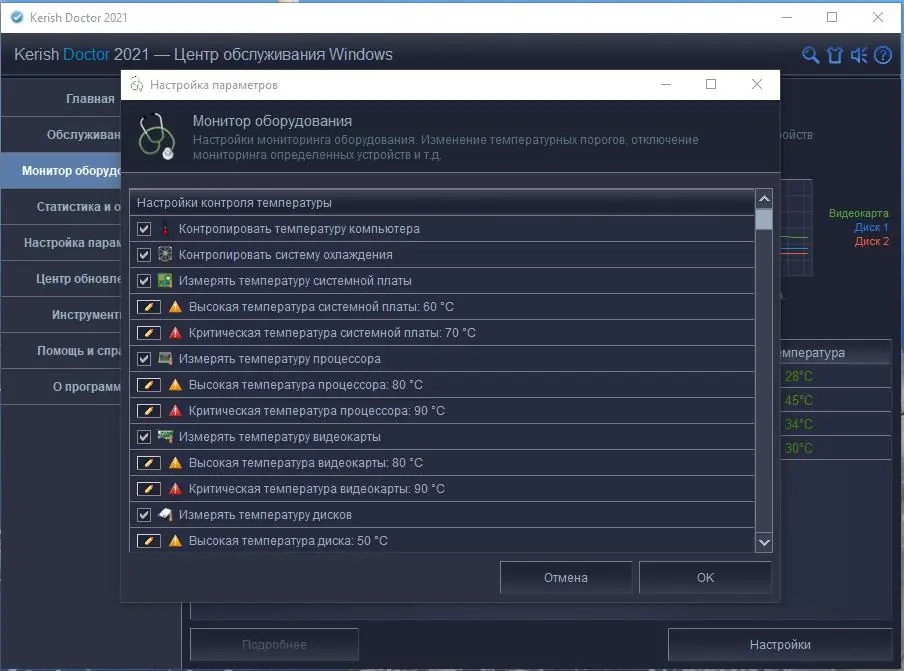This screenshot has width=904, height=671.
Task: Toggle disk temperature measuring checkbox
Action: coord(144,514)
